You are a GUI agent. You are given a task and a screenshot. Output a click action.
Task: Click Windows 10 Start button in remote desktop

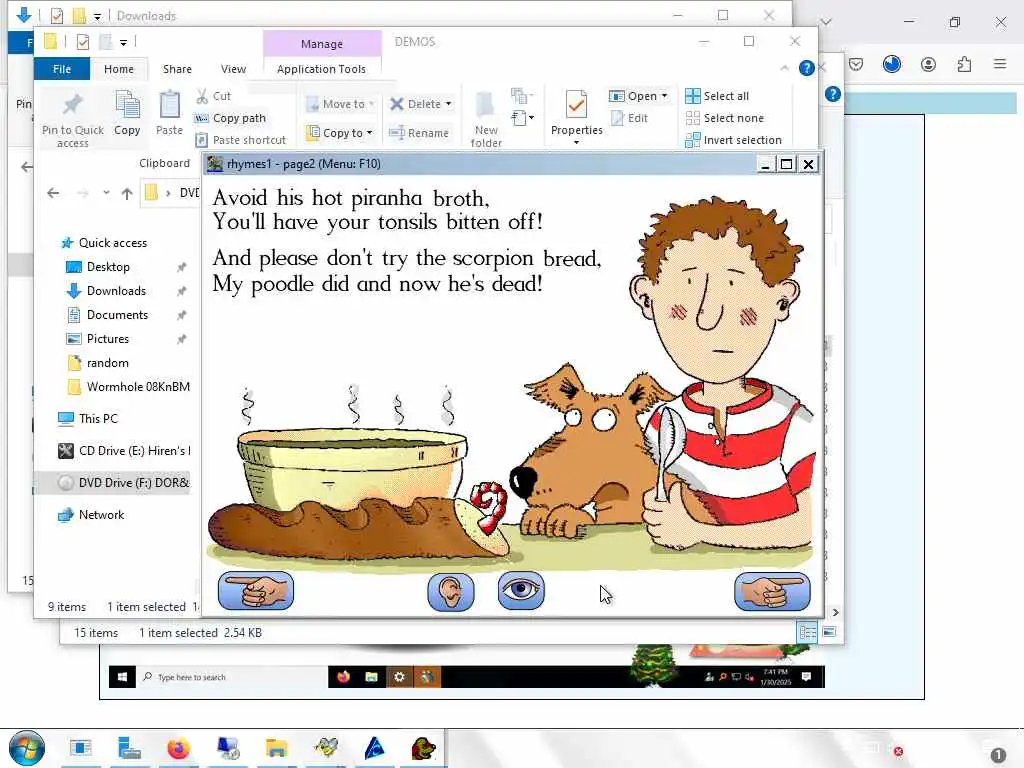point(121,677)
